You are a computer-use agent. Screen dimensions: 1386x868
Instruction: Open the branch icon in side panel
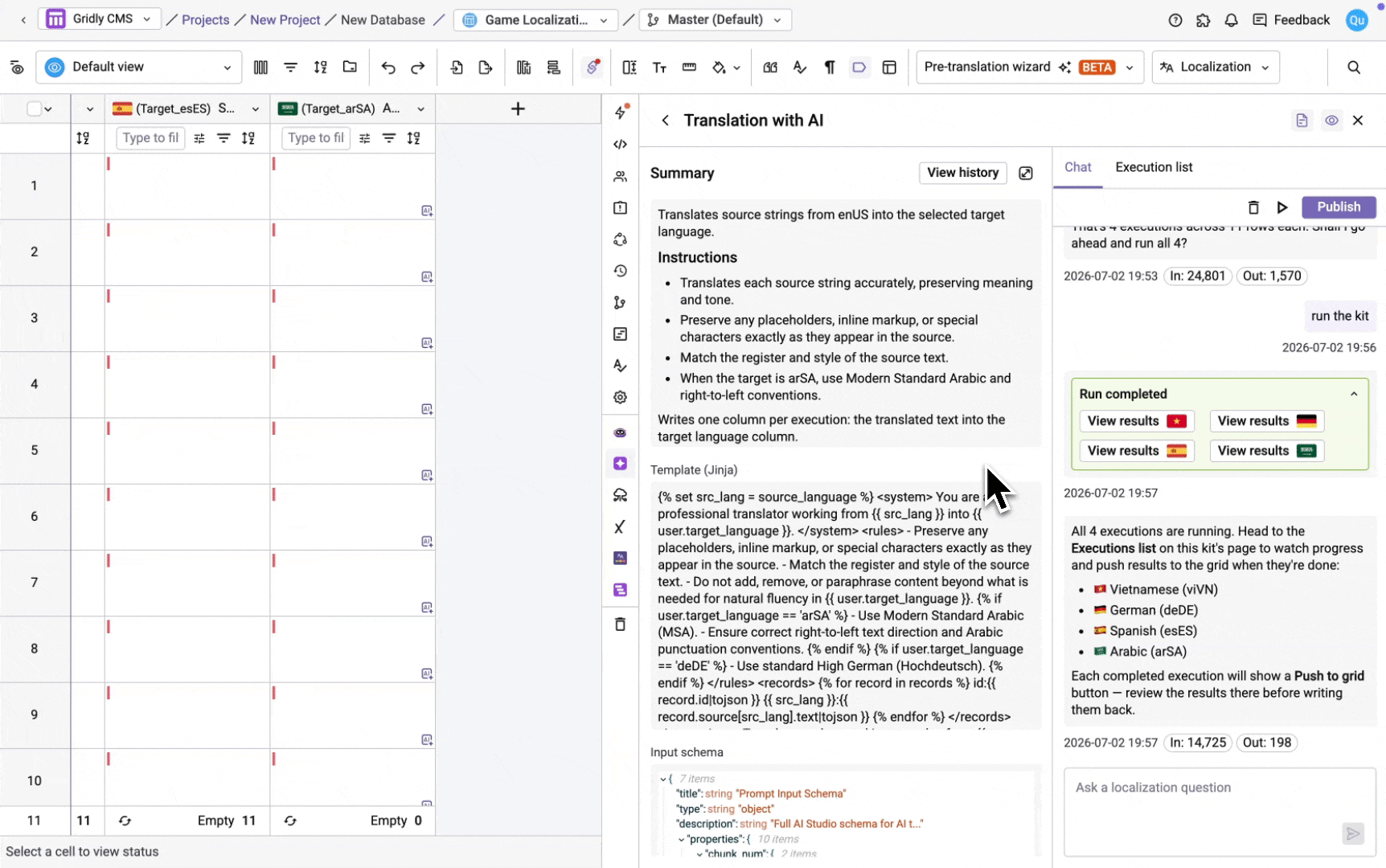[x=620, y=303]
